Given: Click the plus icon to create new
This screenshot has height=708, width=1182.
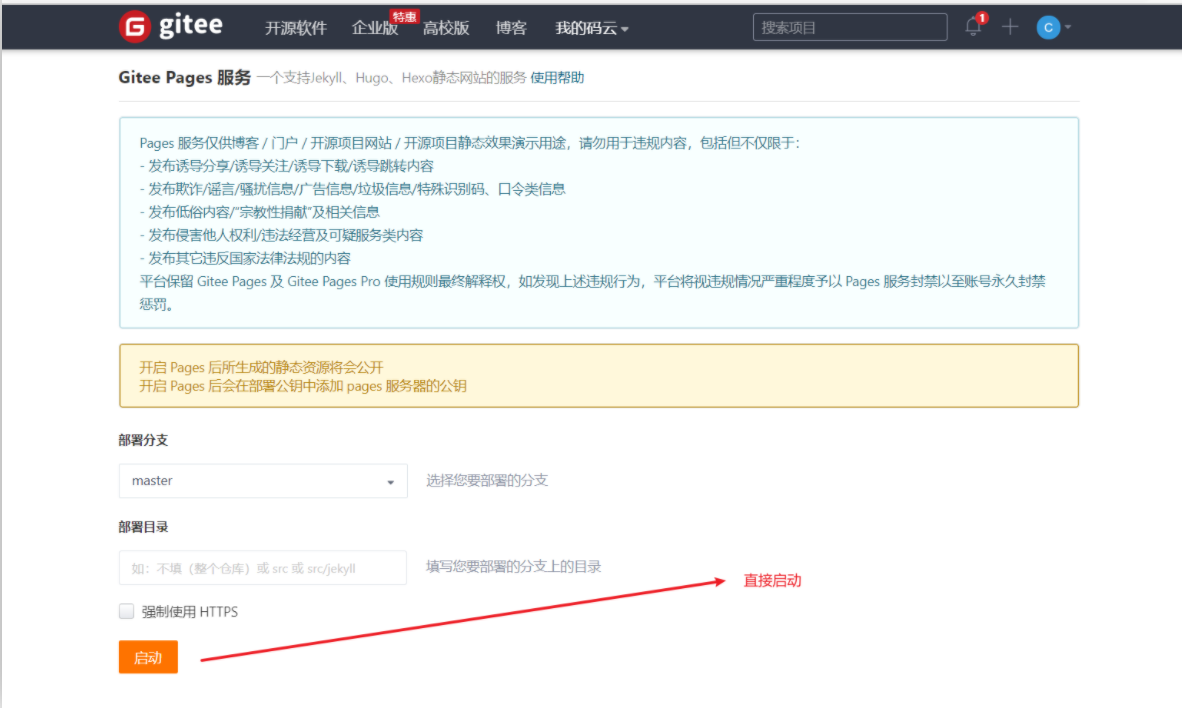Looking at the screenshot, I should [1010, 27].
